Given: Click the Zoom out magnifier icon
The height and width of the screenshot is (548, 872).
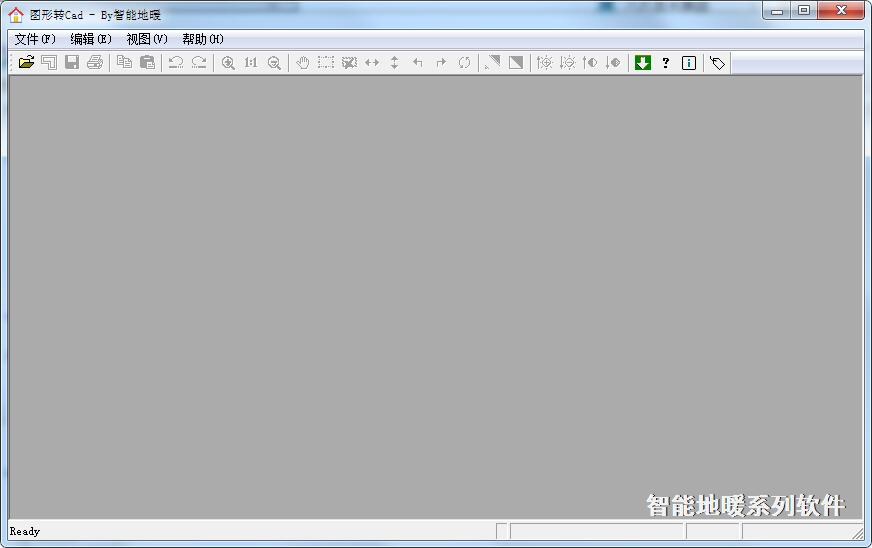Looking at the screenshot, I should (x=274, y=62).
